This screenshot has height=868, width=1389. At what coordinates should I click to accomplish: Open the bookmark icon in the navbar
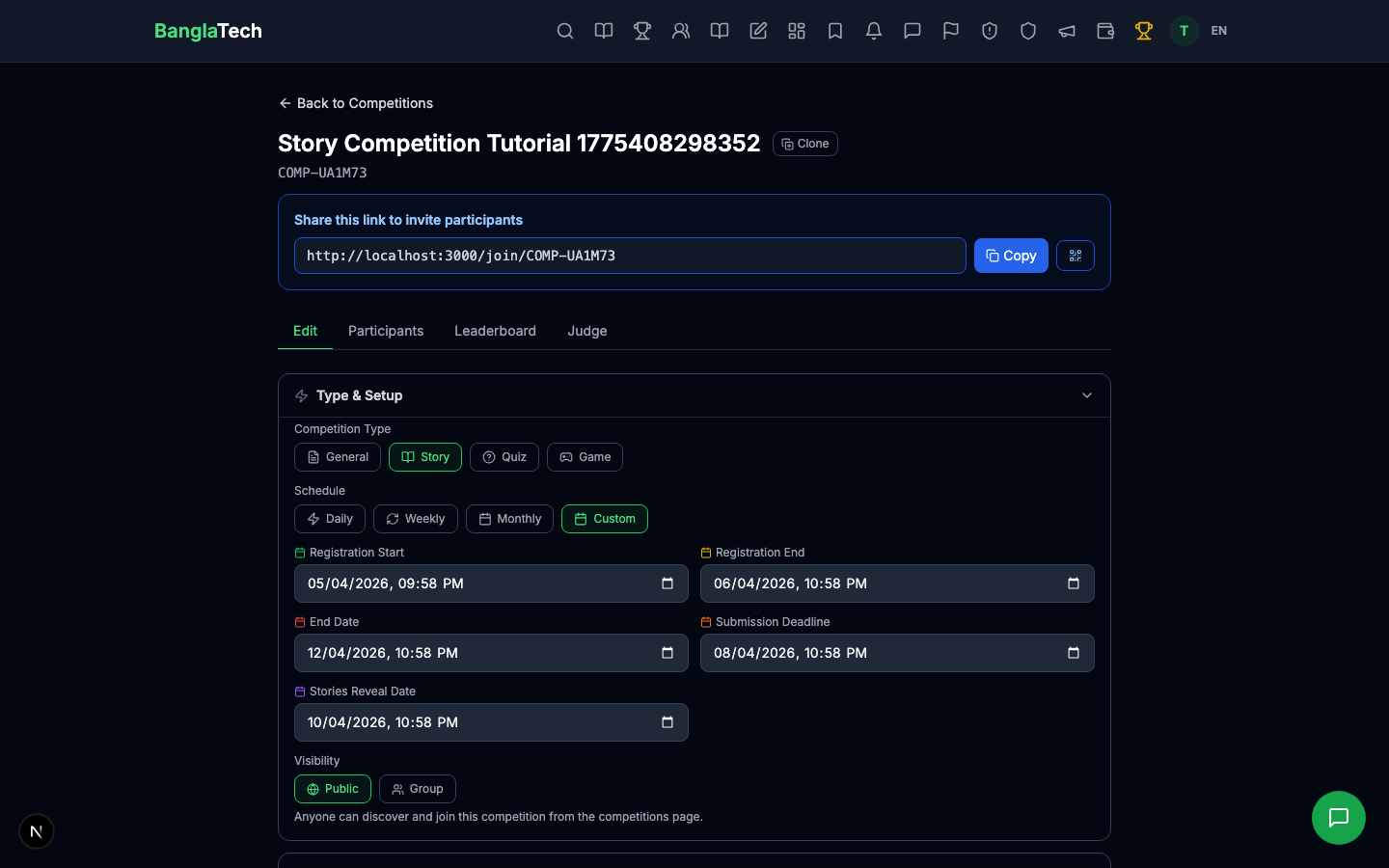pos(835,31)
